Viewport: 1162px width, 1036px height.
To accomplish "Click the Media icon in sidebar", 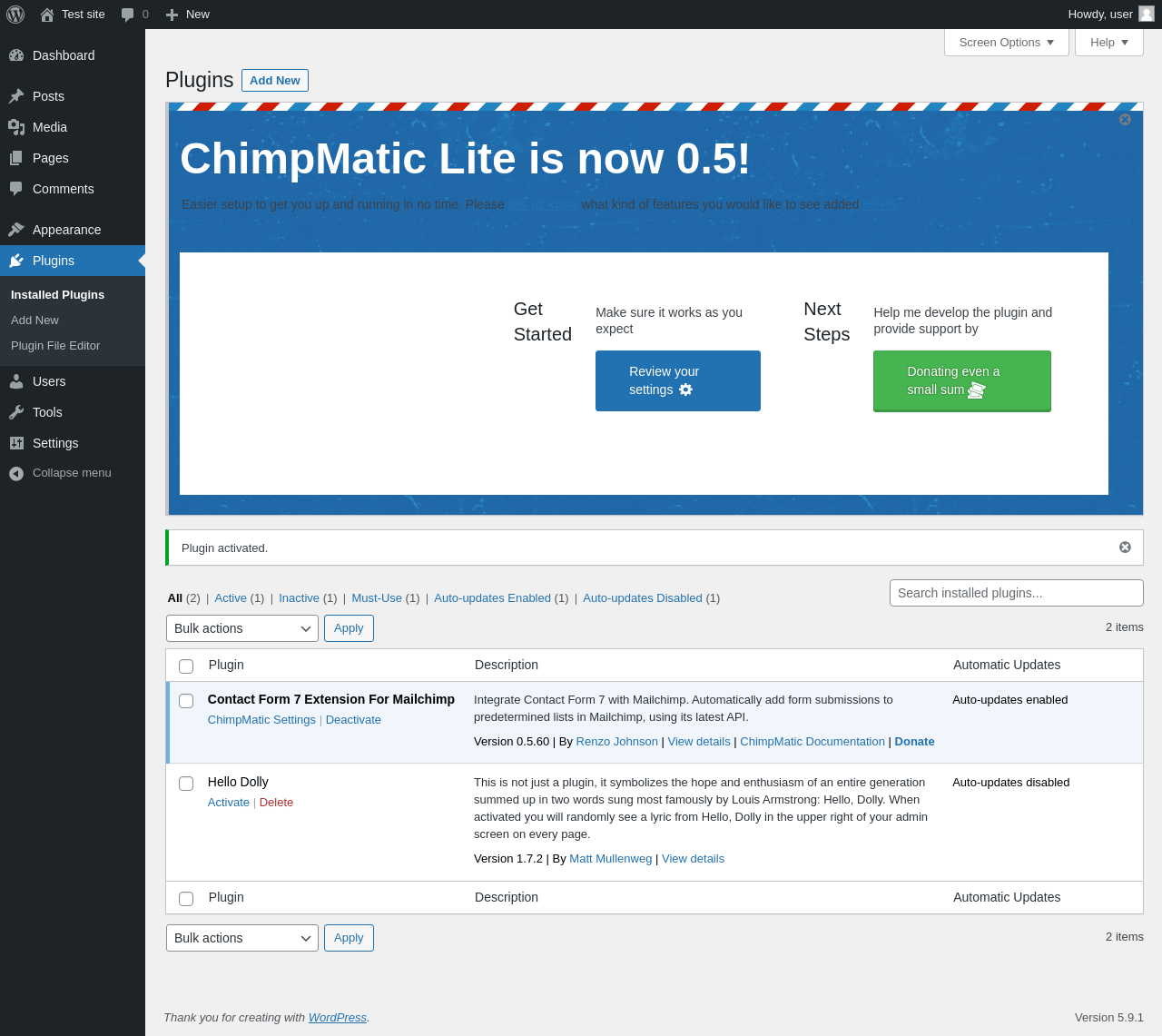I will click(x=16, y=127).
